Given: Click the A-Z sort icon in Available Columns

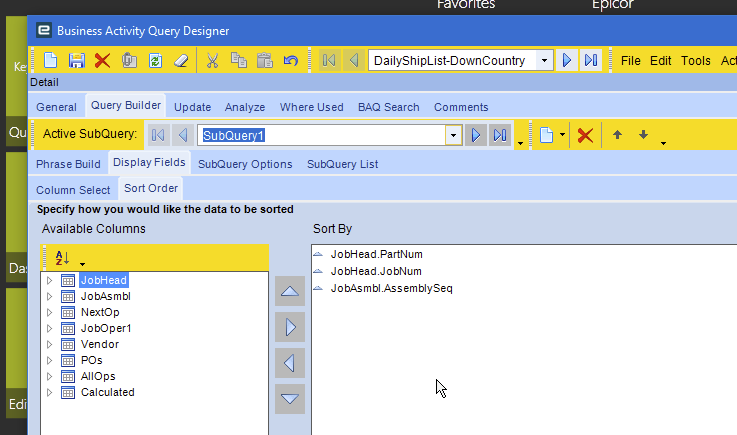Looking at the screenshot, I should pyautogui.click(x=62, y=258).
